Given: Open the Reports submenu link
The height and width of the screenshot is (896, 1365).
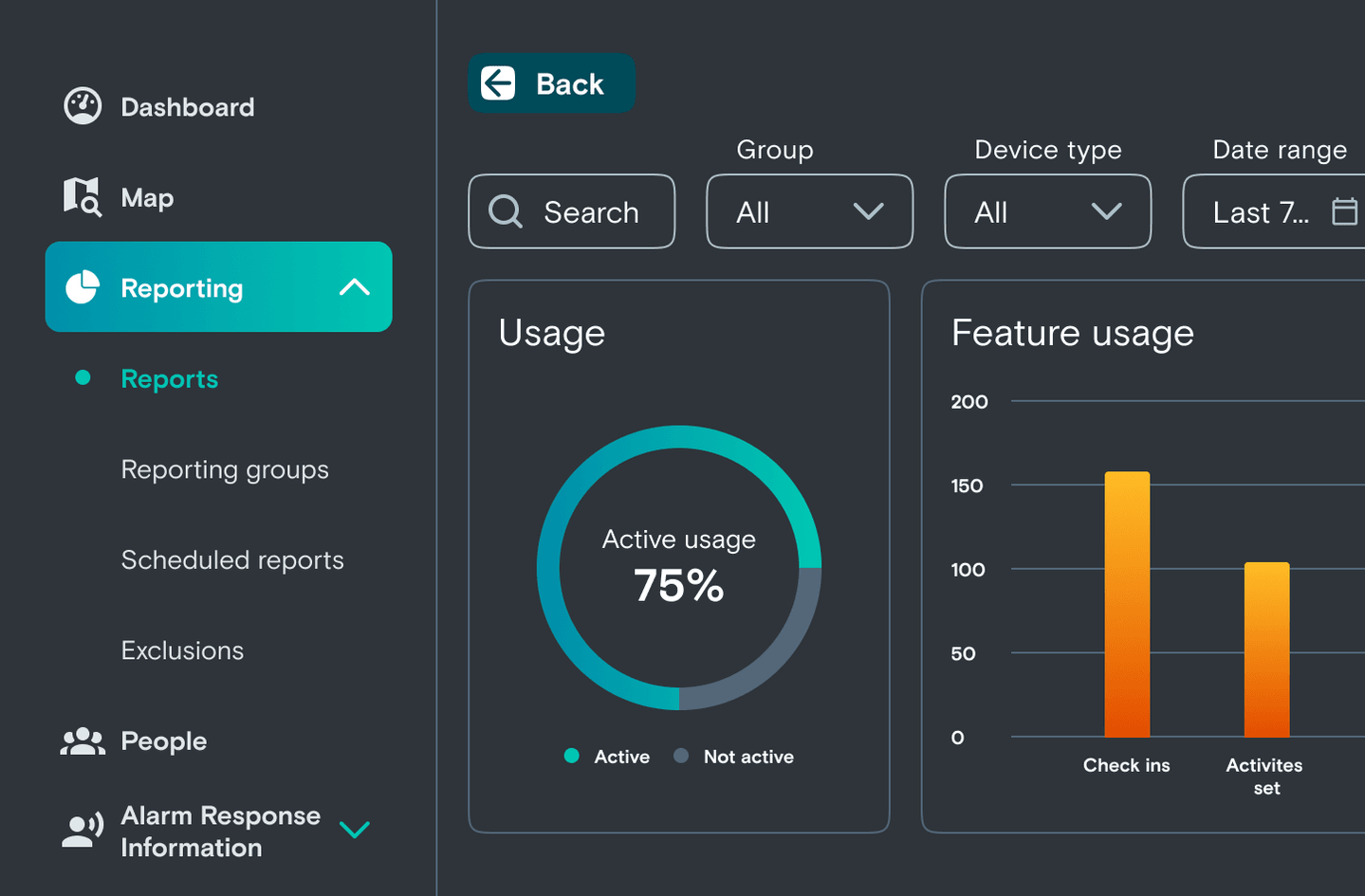Looking at the screenshot, I should coord(170,379).
